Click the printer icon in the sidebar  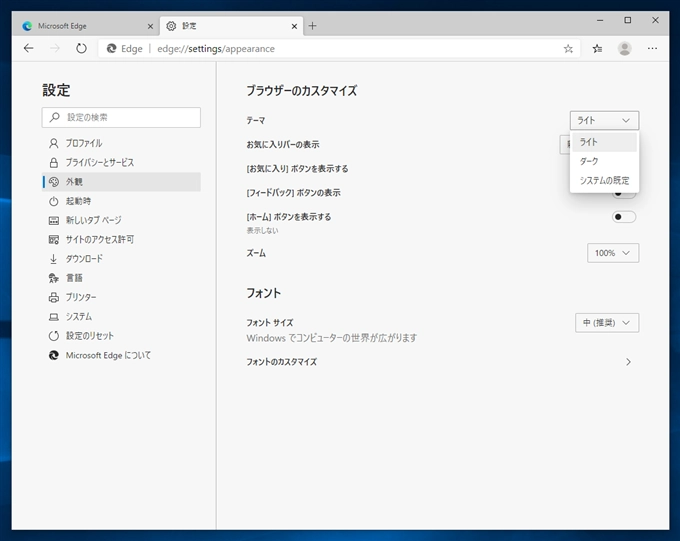tap(53, 298)
